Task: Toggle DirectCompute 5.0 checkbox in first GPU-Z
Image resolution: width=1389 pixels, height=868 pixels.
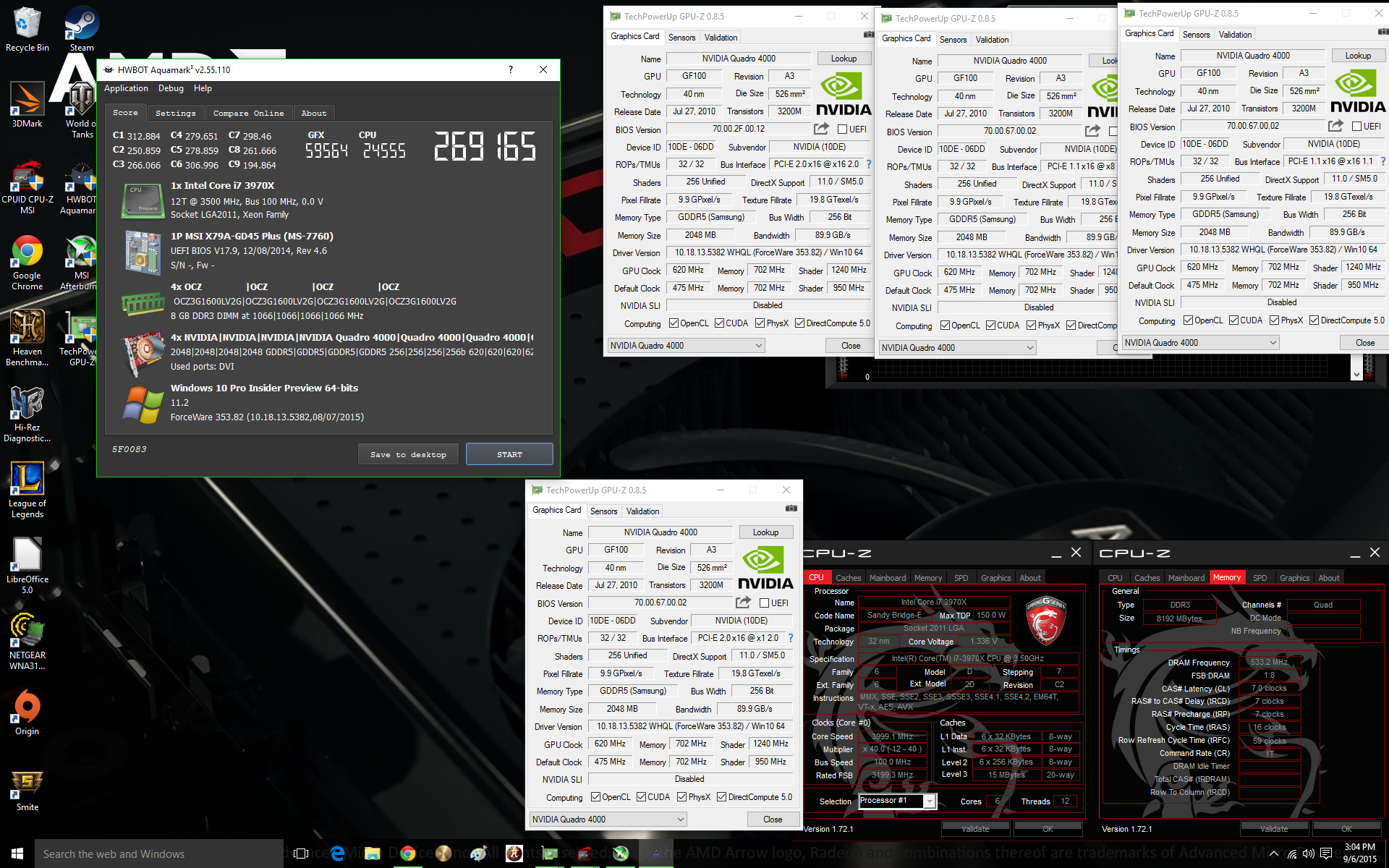Action: [x=799, y=323]
